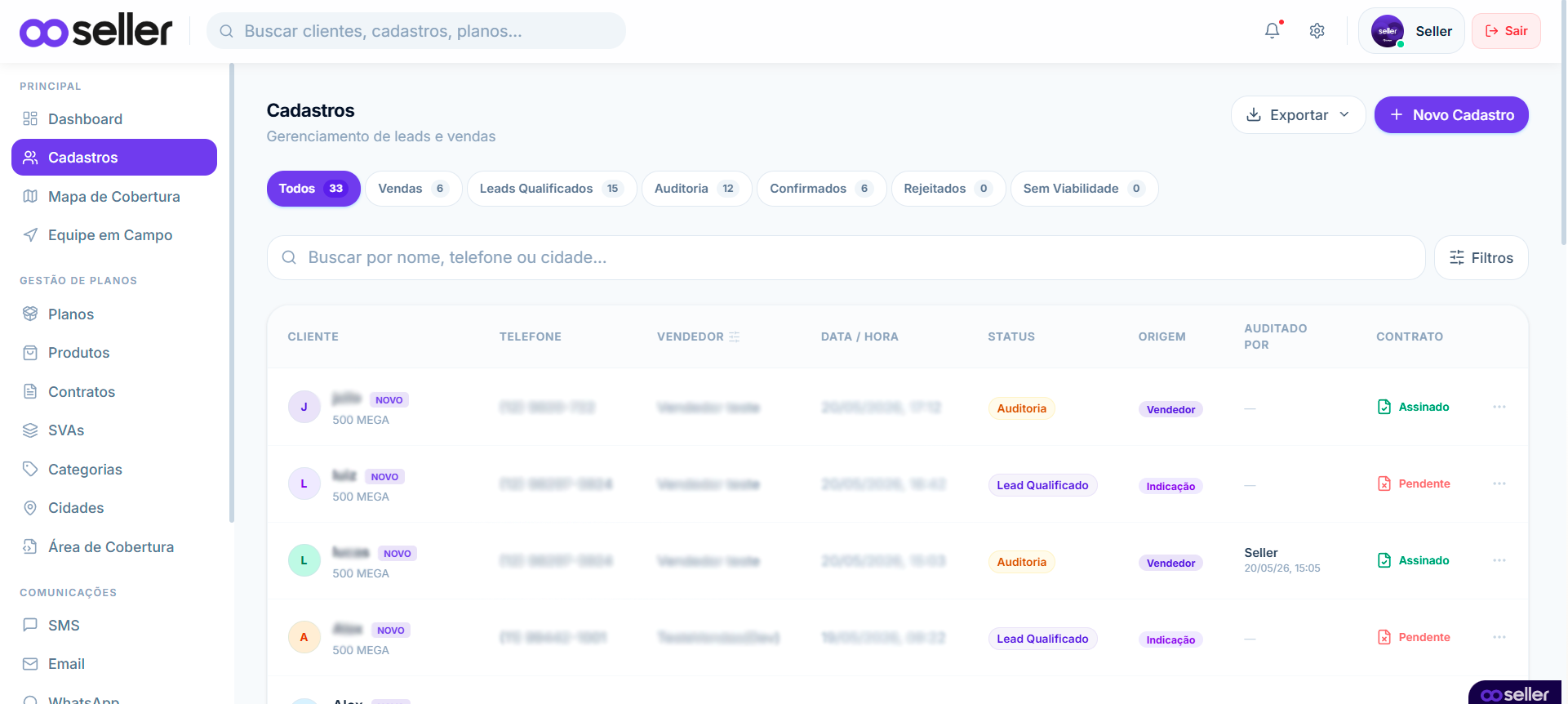Screen dimensions: 1568x704
Task: Click Área de Cobertura icon
Action: 30,546
